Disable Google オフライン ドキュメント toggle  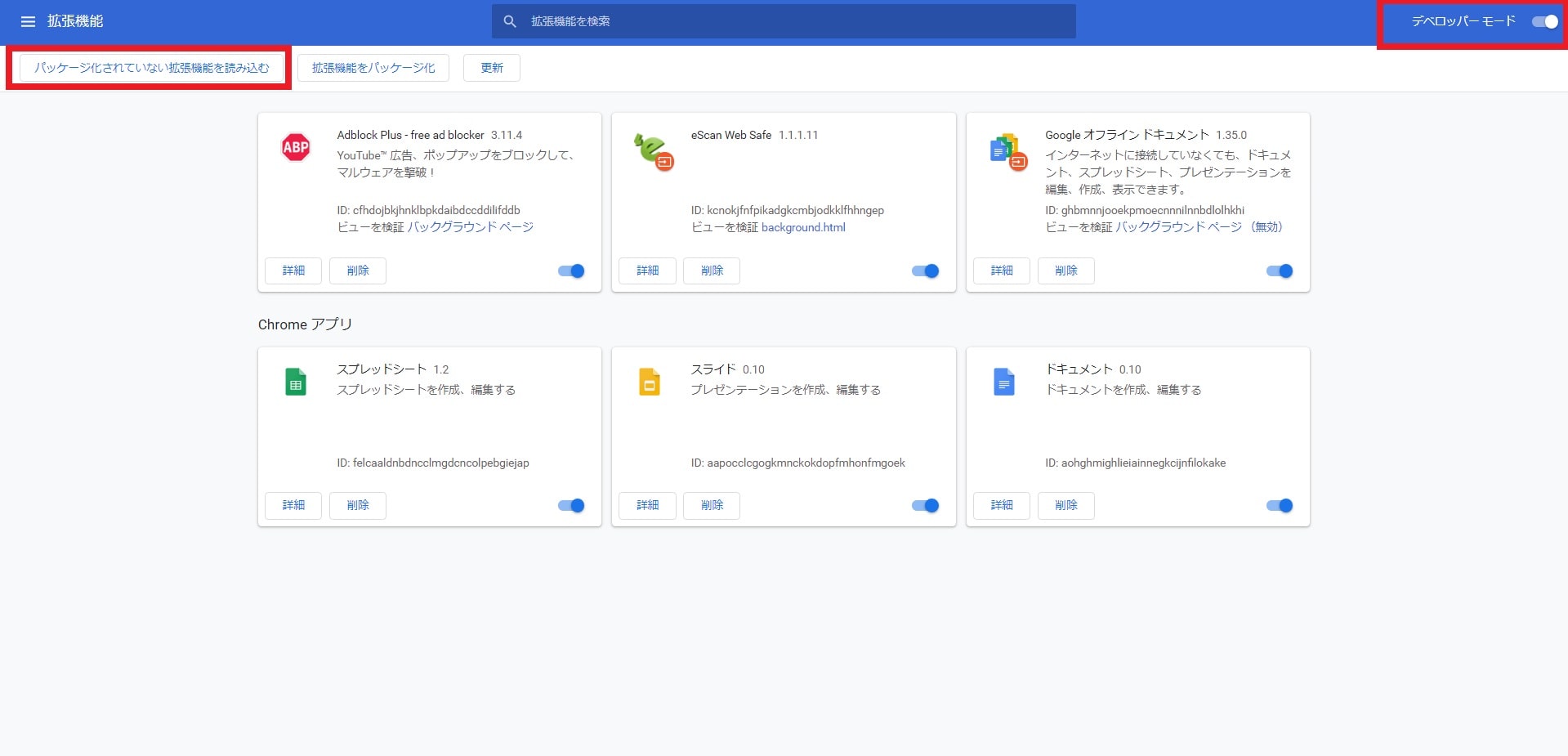point(1280,271)
